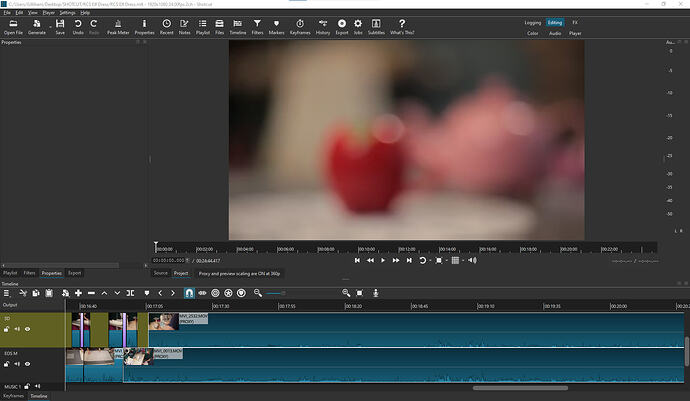This screenshot has width=690, height=401.
Task: Open the Notes panel
Action: 184,27
